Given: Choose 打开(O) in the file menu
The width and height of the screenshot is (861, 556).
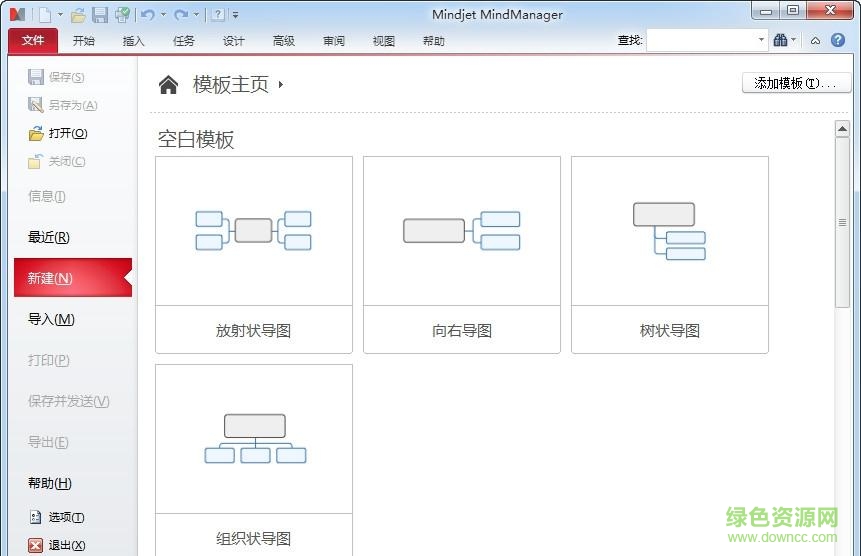Looking at the screenshot, I should pyautogui.click(x=58, y=133).
